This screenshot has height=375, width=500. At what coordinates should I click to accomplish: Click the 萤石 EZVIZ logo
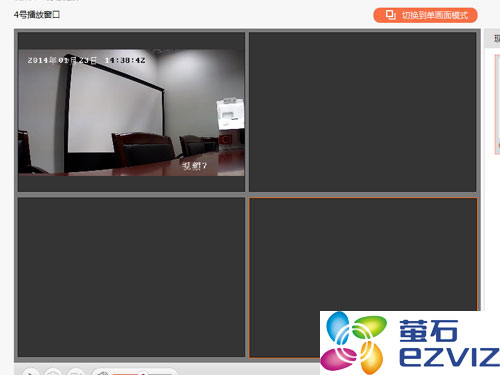pos(410,343)
